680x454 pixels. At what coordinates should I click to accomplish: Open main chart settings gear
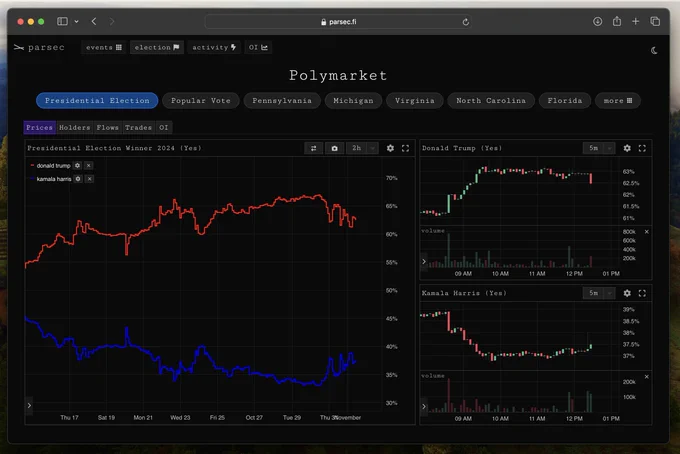(390, 148)
